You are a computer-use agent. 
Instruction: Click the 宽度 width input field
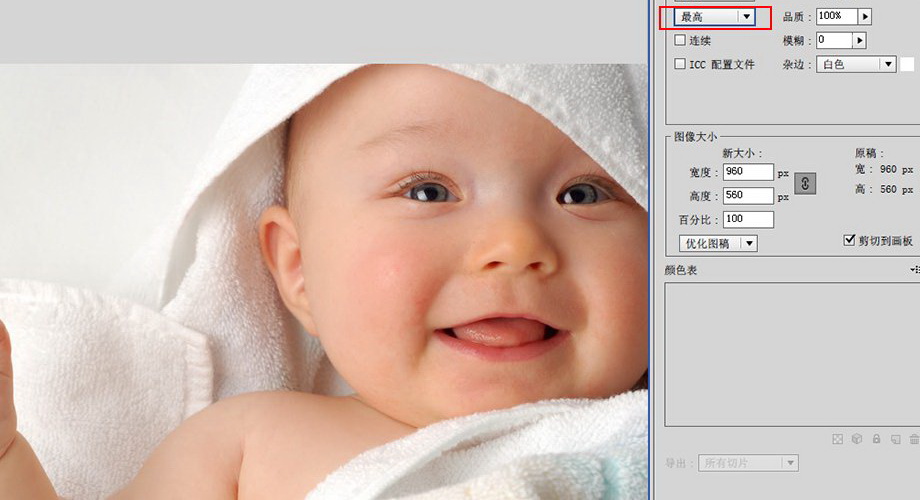pyautogui.click(x=748, y=172)
